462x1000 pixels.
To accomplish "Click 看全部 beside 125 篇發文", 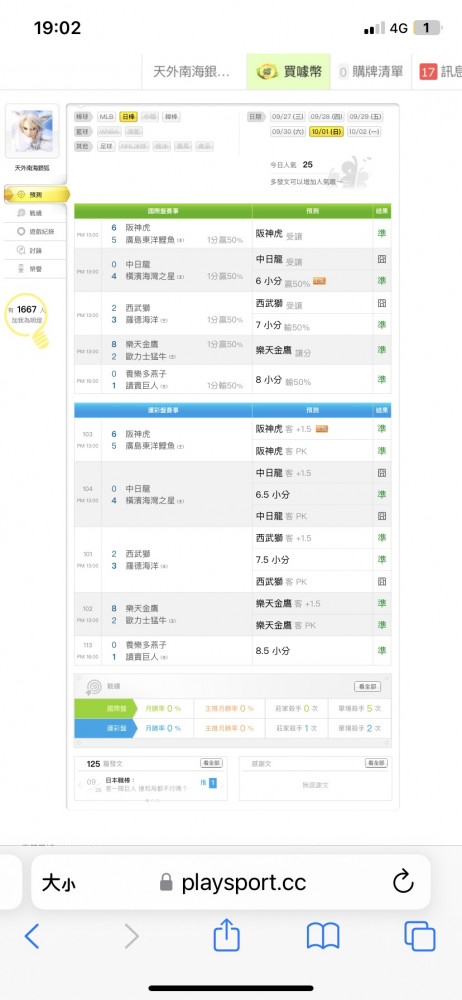I will coord(212,763).
